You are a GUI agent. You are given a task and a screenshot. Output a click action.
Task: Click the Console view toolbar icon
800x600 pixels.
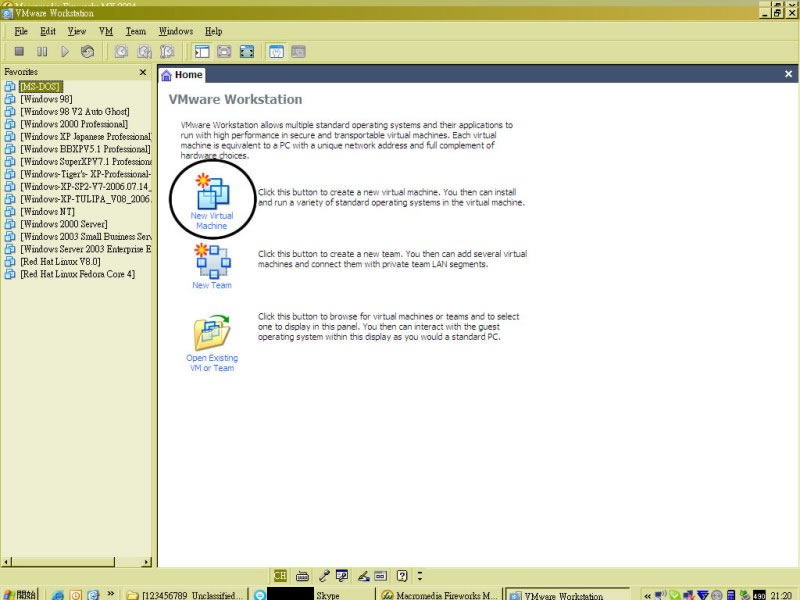tap(298, 52)
